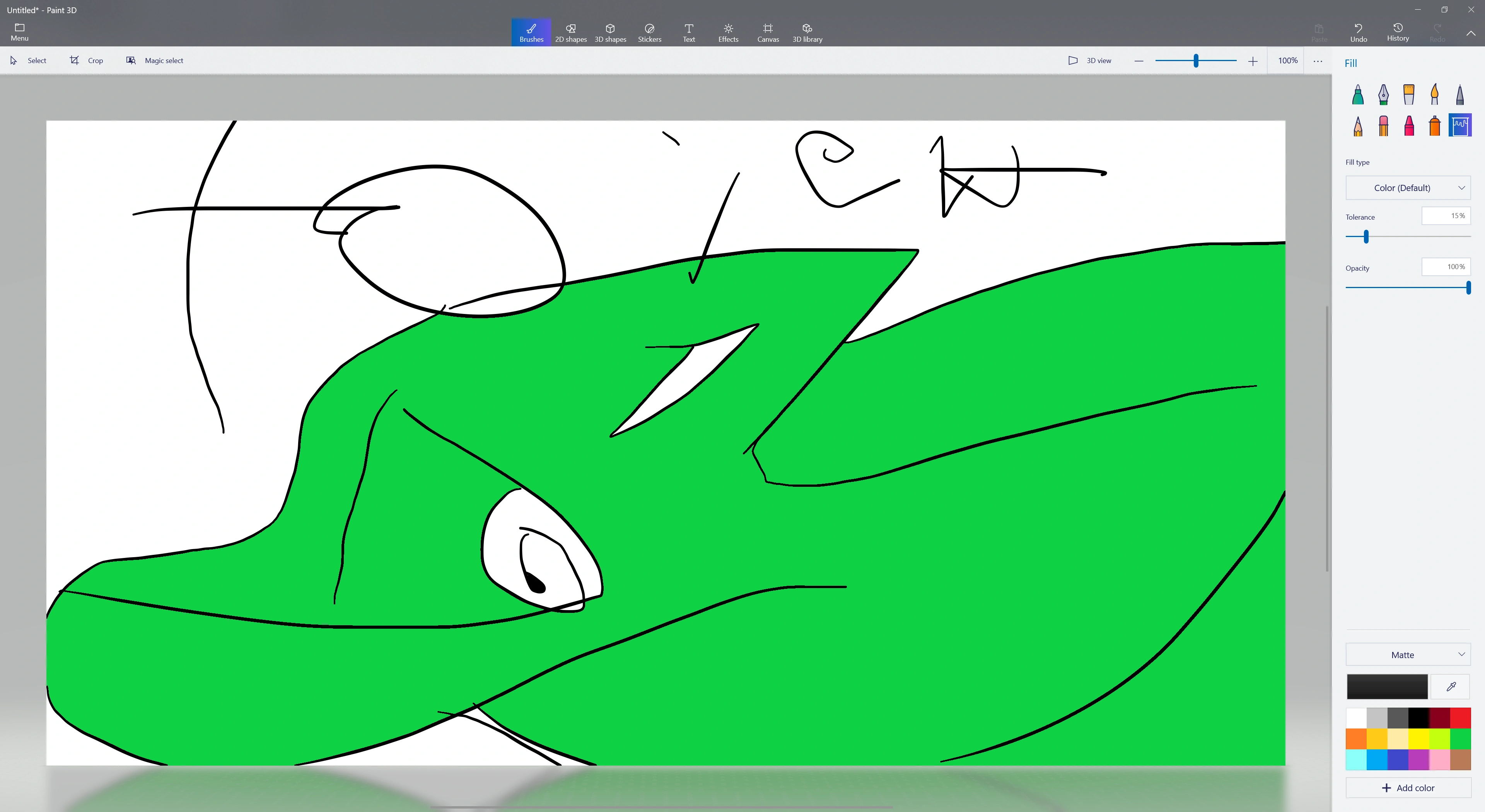Open the Fill type dropdown

click(1407, 188)
